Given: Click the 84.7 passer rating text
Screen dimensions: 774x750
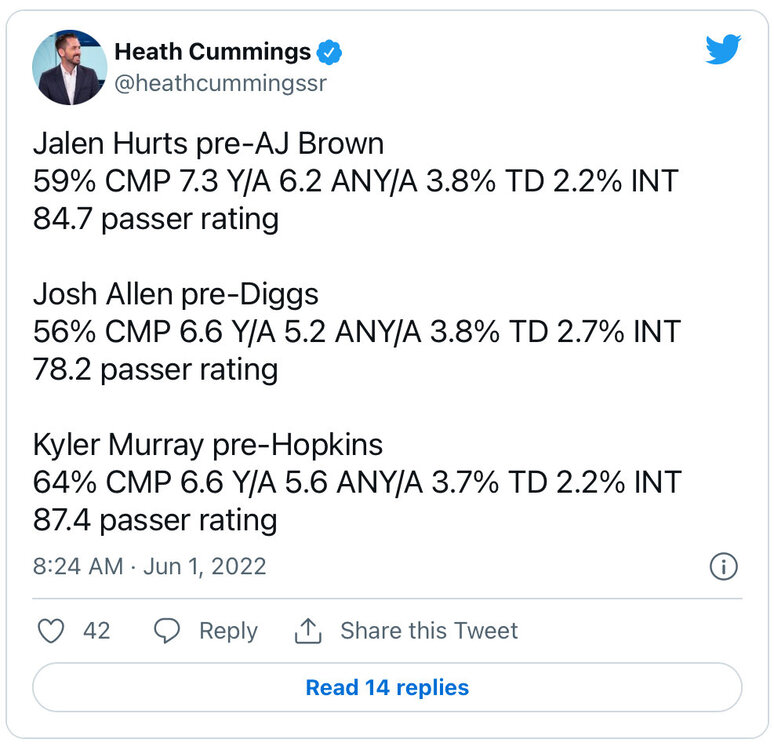Looking at the screenshot, I should pos(156,220).
